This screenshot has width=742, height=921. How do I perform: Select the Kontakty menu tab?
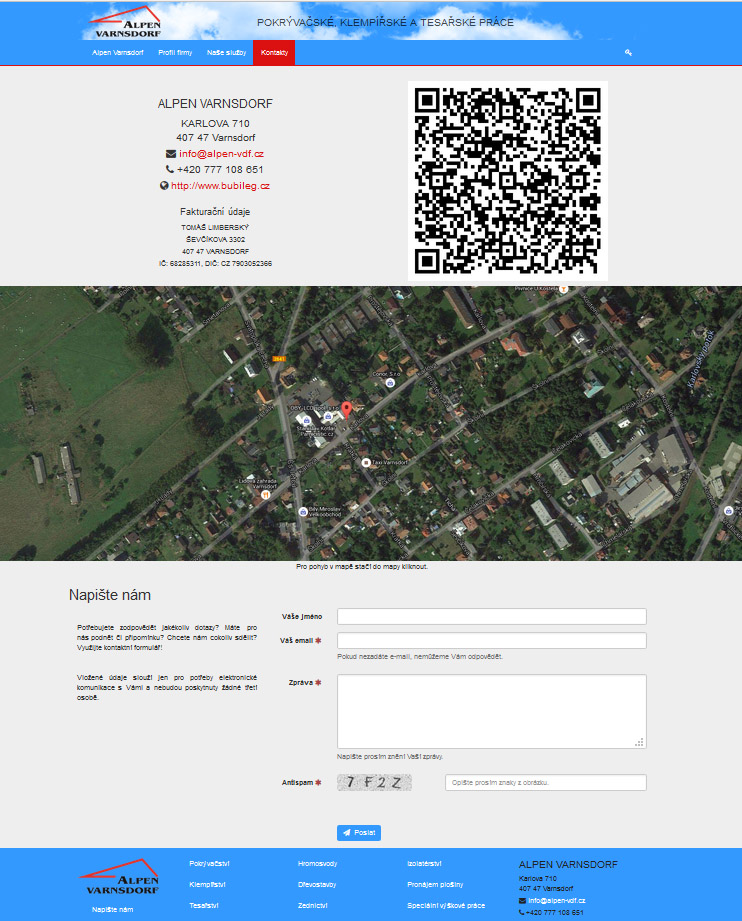point(274,53)
